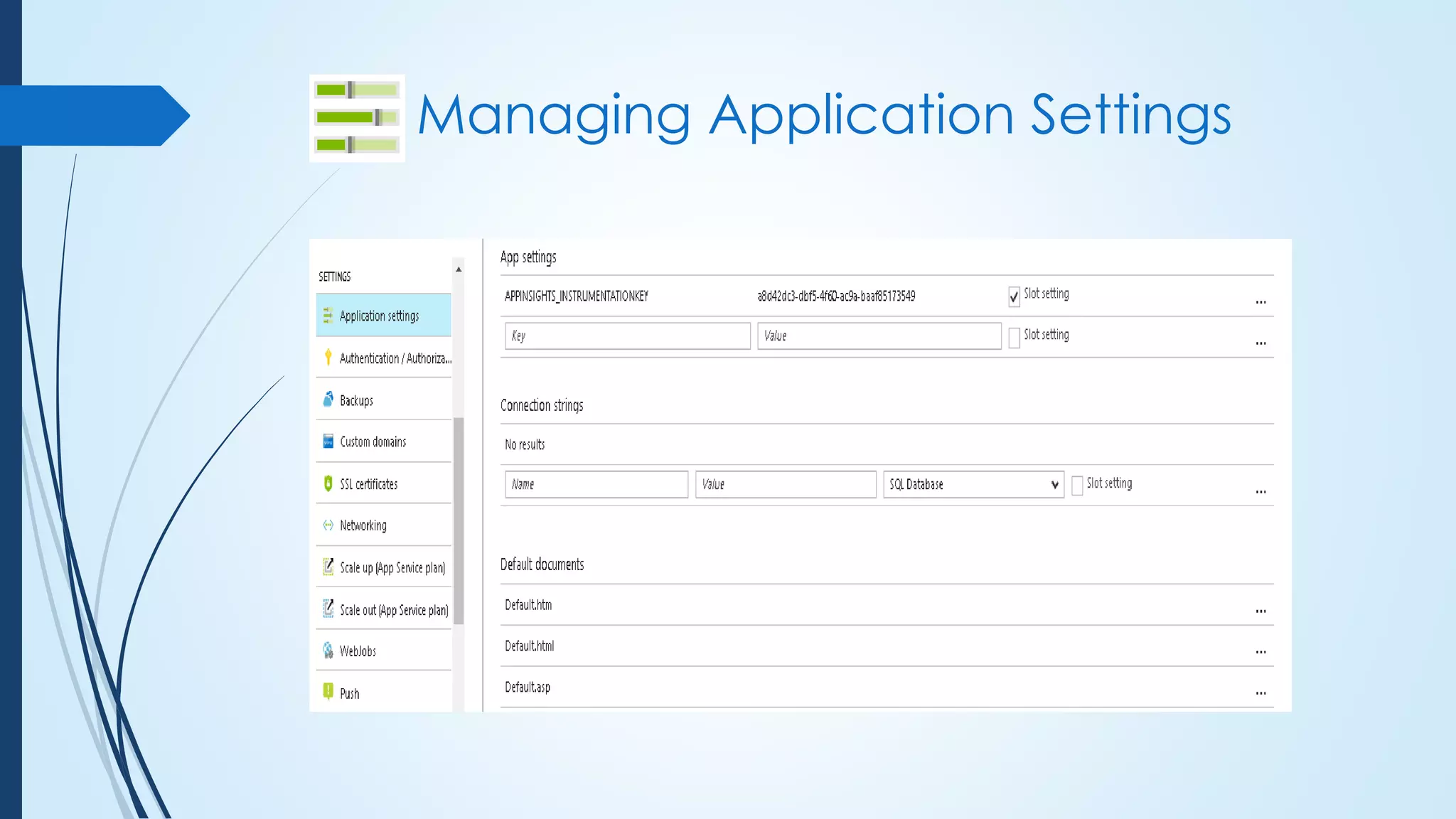Open SSL certificates settings
This screenshot has height=819, width=1456.
[x=384, y=483]
